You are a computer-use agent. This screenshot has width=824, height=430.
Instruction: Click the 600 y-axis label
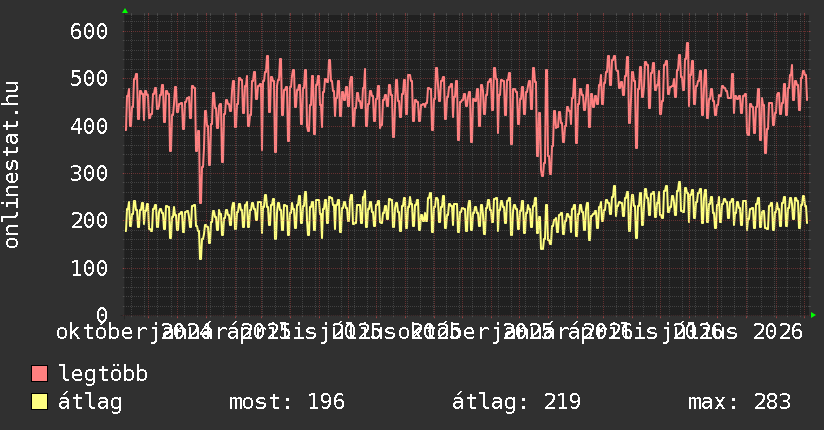point(89,32)
